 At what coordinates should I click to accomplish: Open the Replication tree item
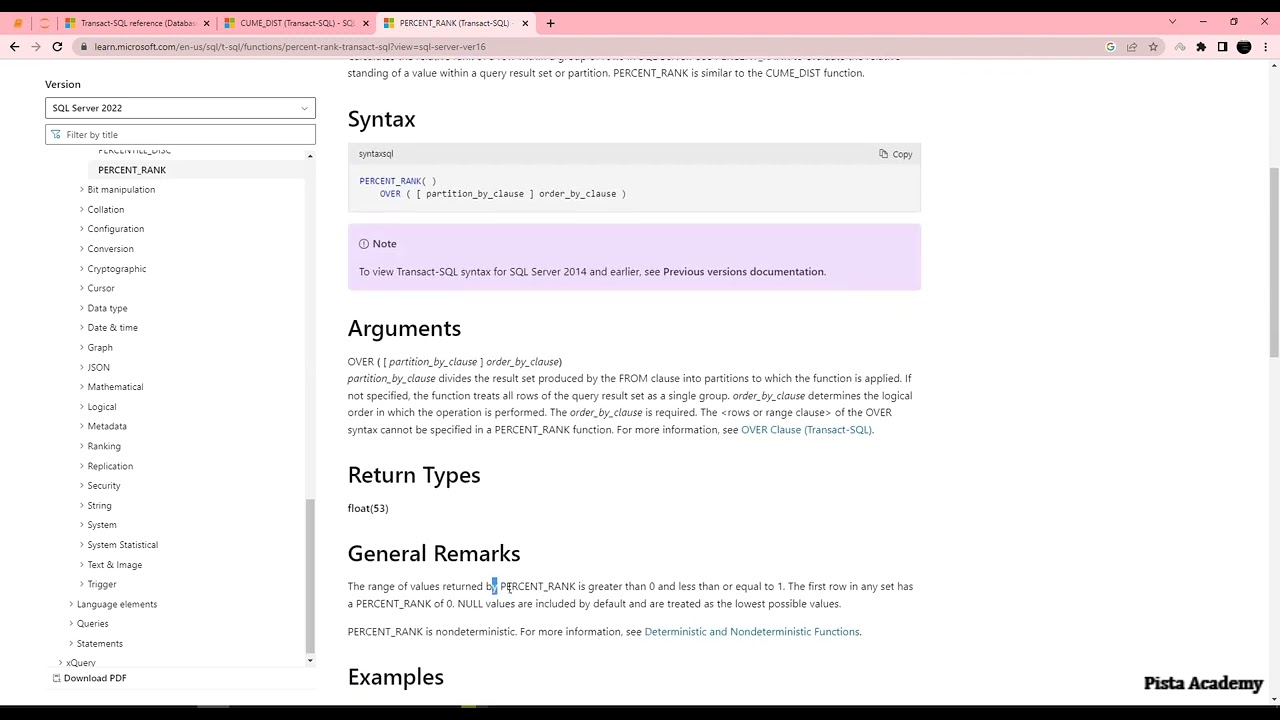[110, 466]
